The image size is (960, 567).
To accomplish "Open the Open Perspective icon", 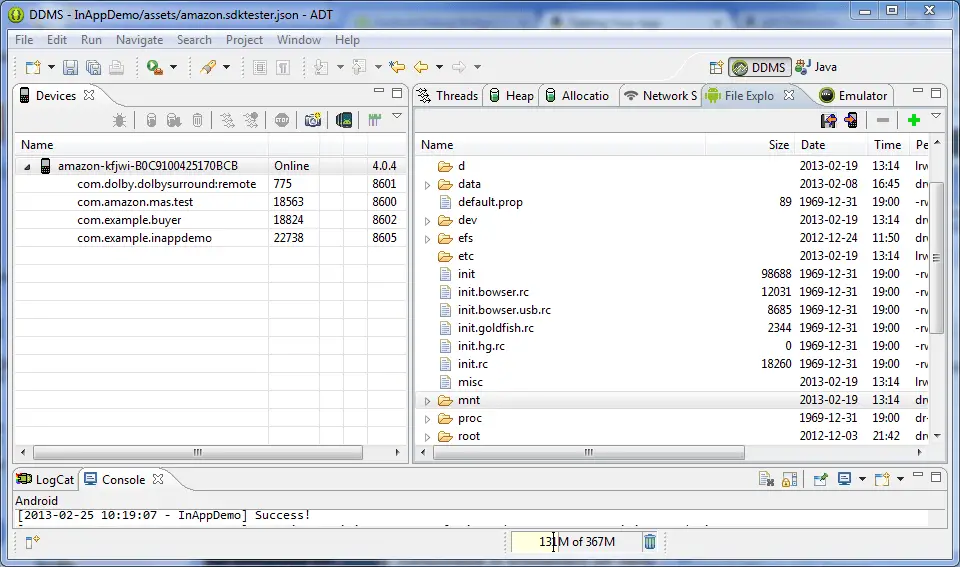I will pyautogui.click(x=716, y=67).
